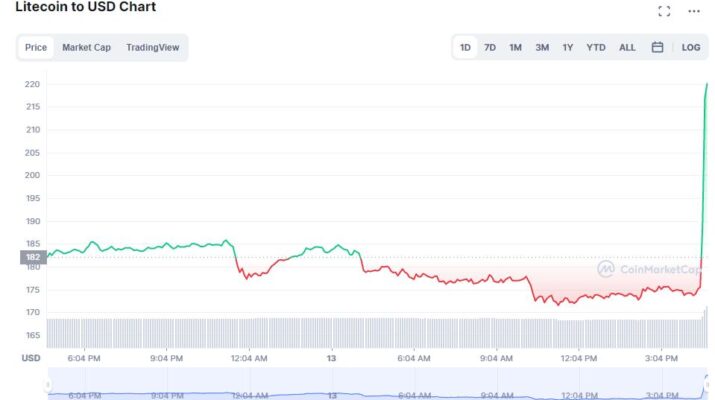The width and height of the screenshot is (715, 400).
Task: Open the calendar date range picker
Action: pos(657,47)
